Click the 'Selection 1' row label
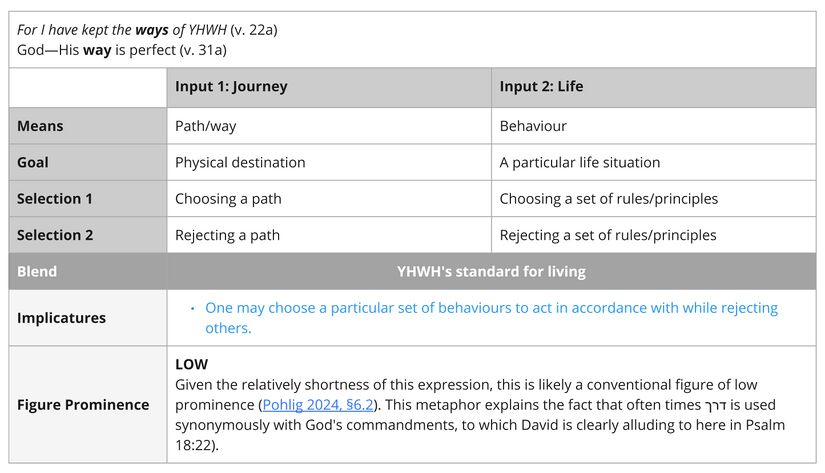 (55, 199)
